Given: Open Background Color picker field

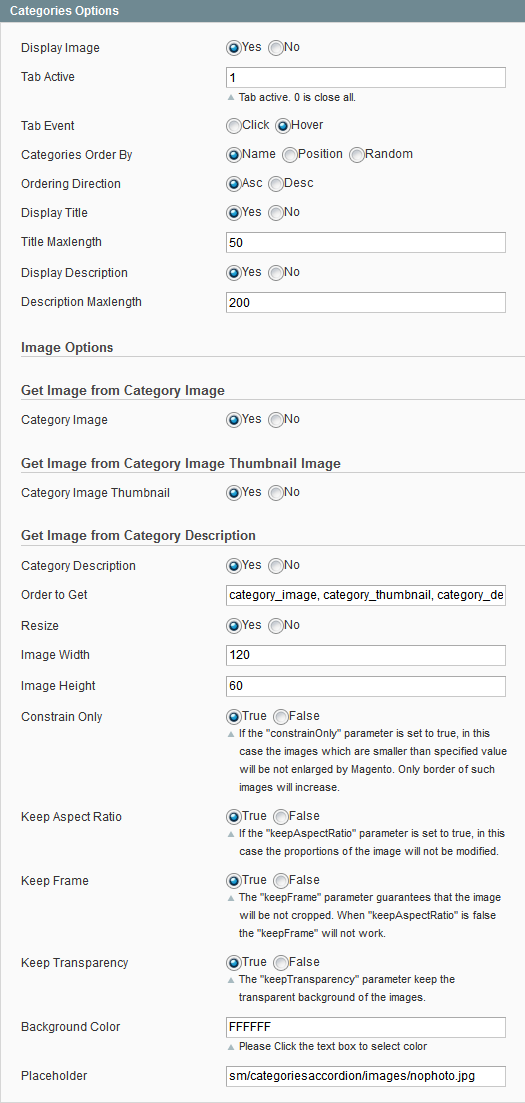Looking at the screenshot, I should tap(366, 1027).
